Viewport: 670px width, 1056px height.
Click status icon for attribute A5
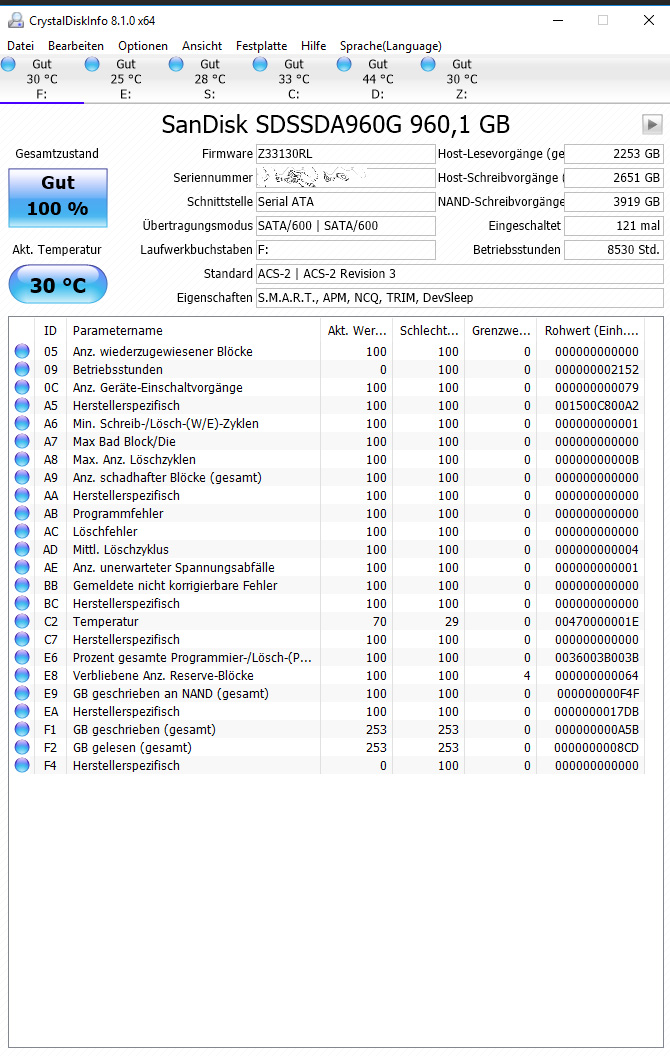click(x=22, y=405)
